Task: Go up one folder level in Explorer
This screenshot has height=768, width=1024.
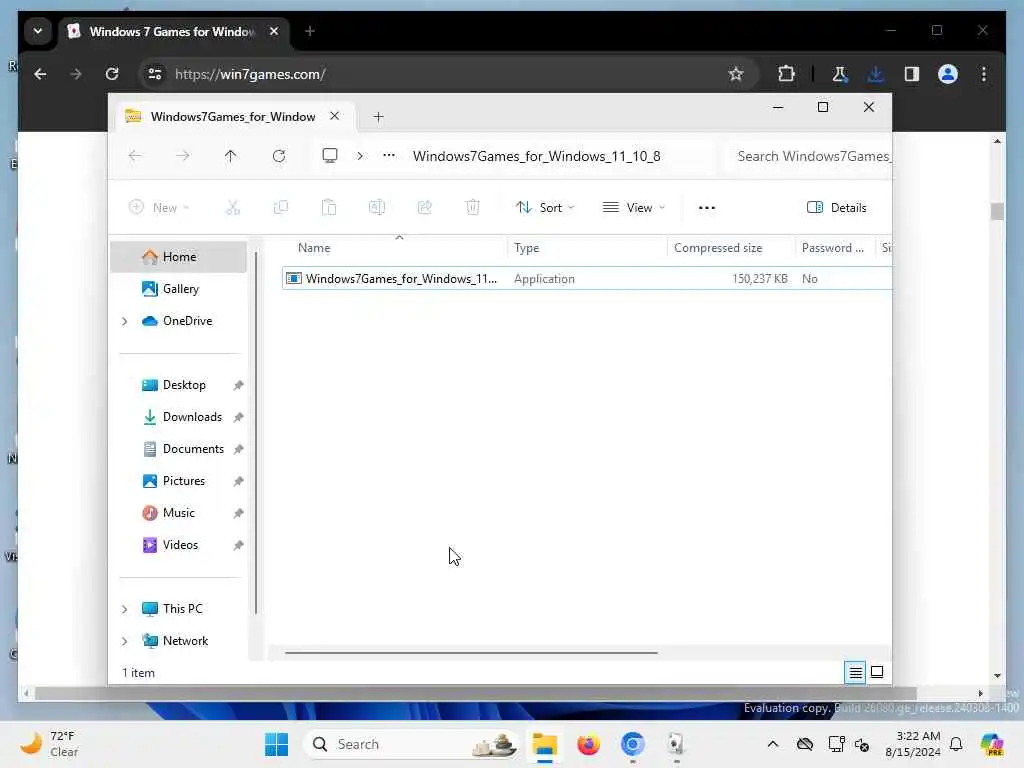Action: (x=231, y=156)
